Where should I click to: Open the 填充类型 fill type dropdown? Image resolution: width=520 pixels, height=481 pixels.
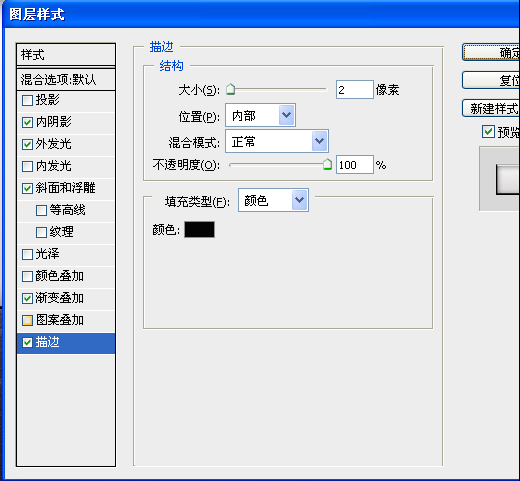273,200
